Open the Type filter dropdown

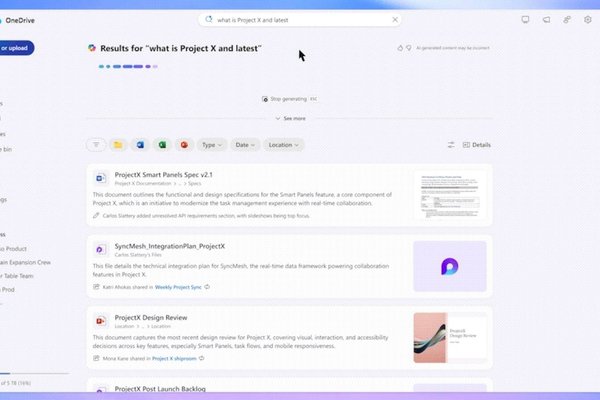point(212,145)
